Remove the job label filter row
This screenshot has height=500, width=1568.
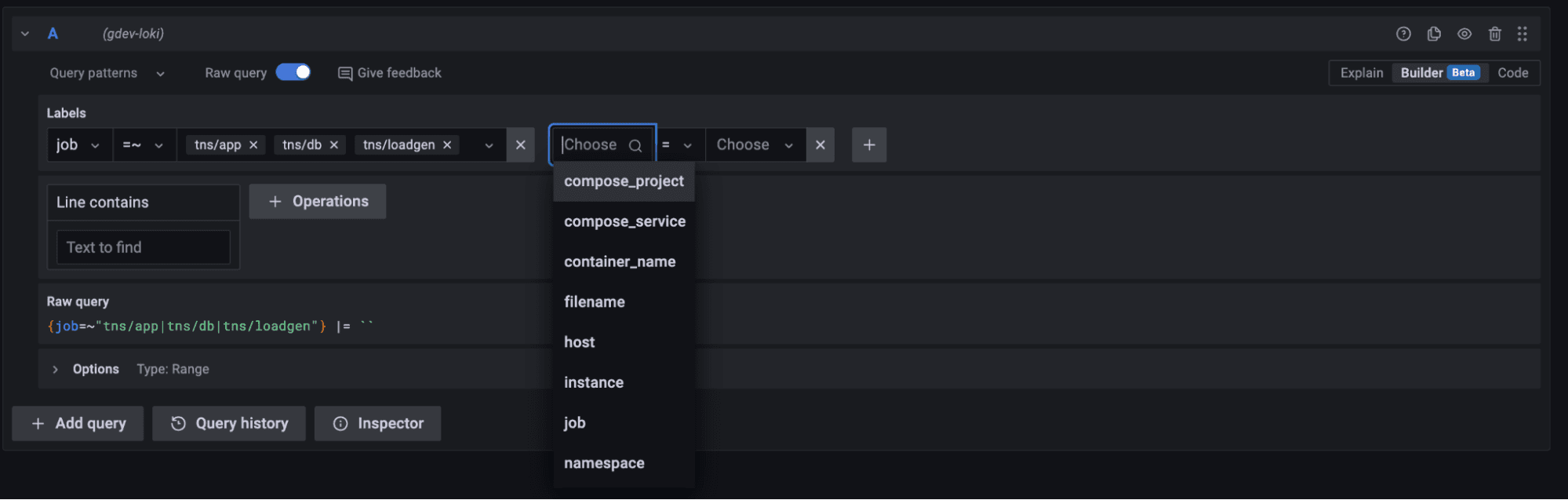[520, 145]
